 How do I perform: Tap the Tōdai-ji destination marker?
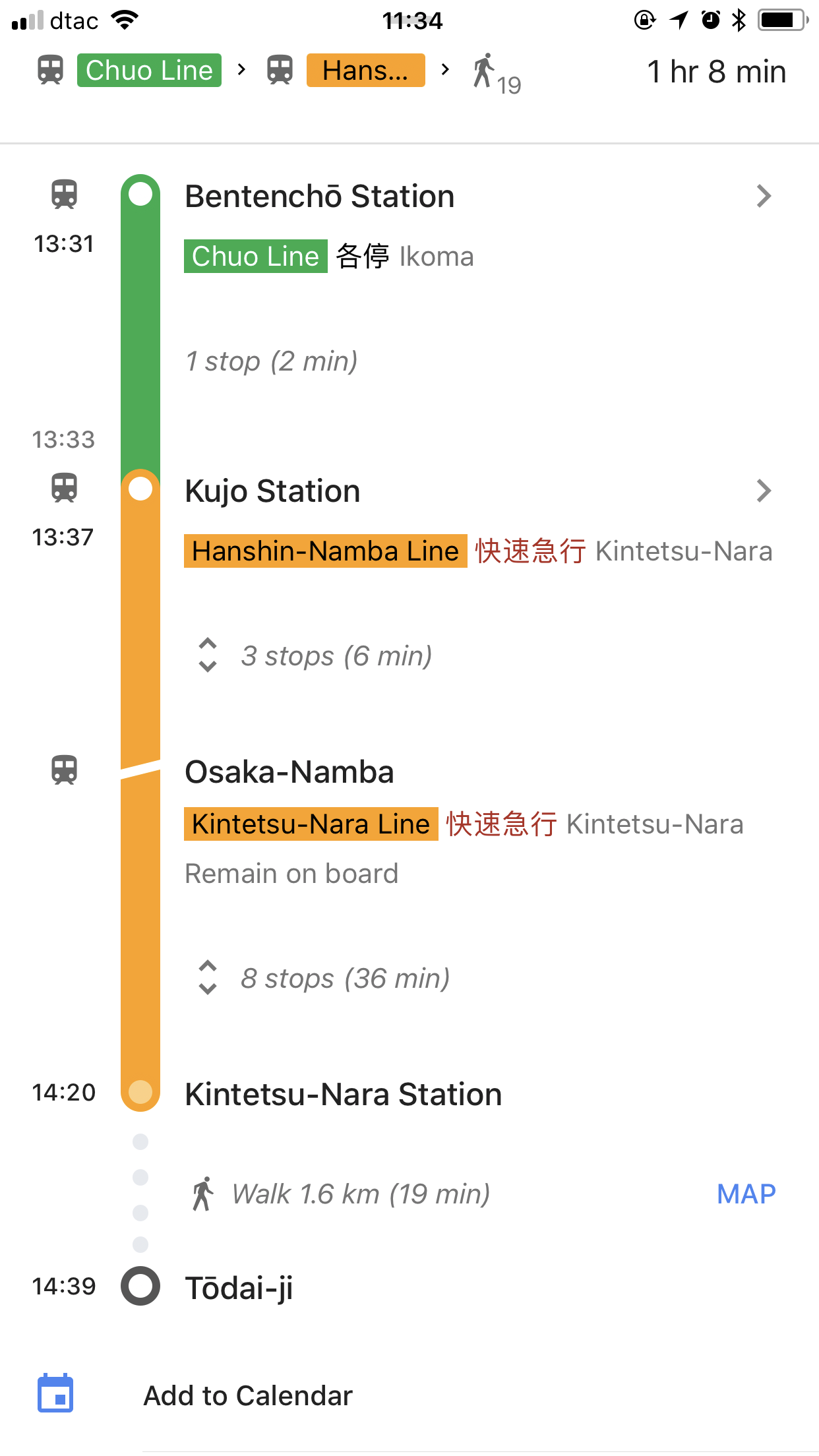pyautogui.click(x=140, y=1286)
